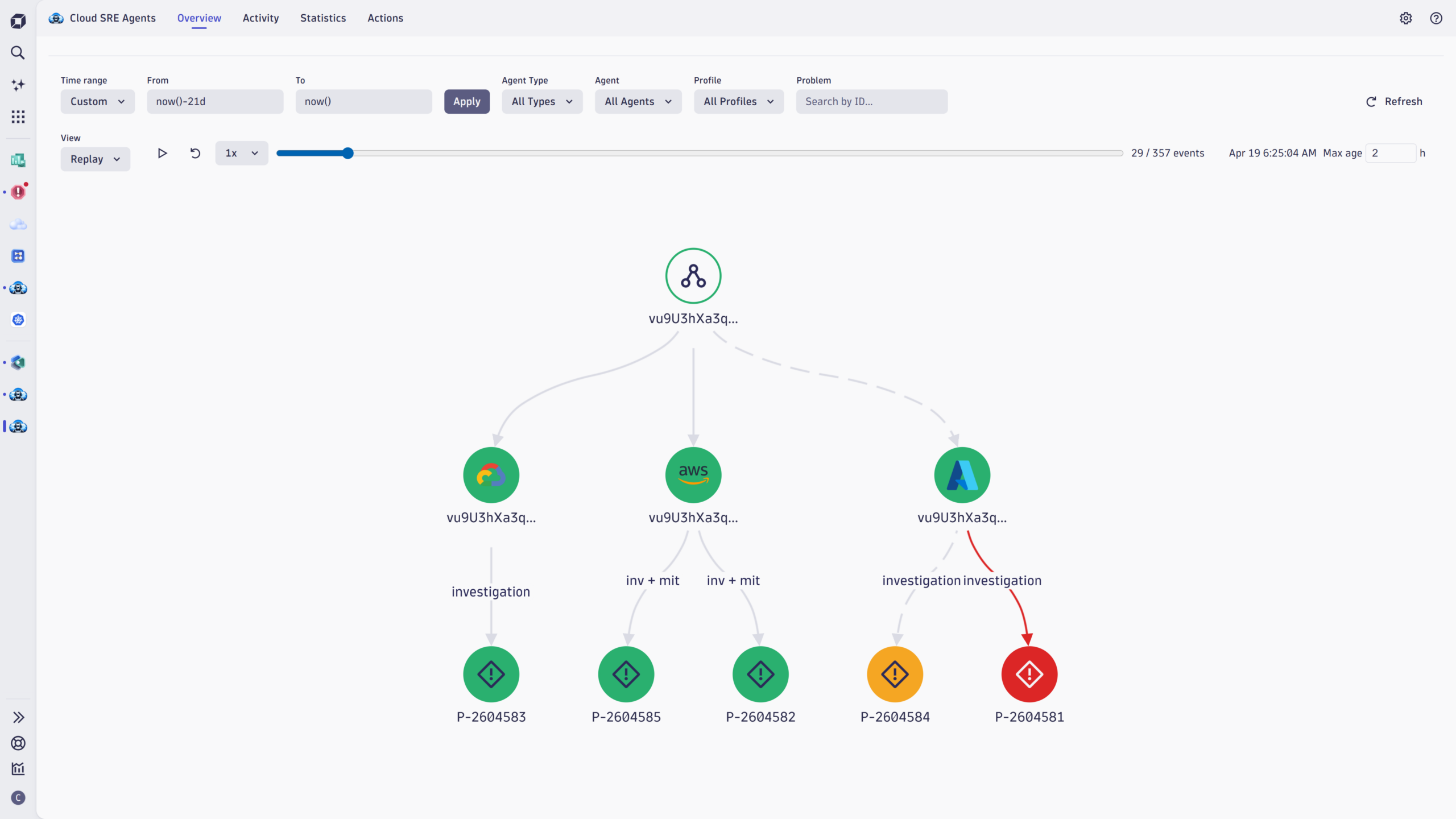This screenshot has height=819, width=1456.
Task: Open the apps grid launcher
Action: [18, 117]
